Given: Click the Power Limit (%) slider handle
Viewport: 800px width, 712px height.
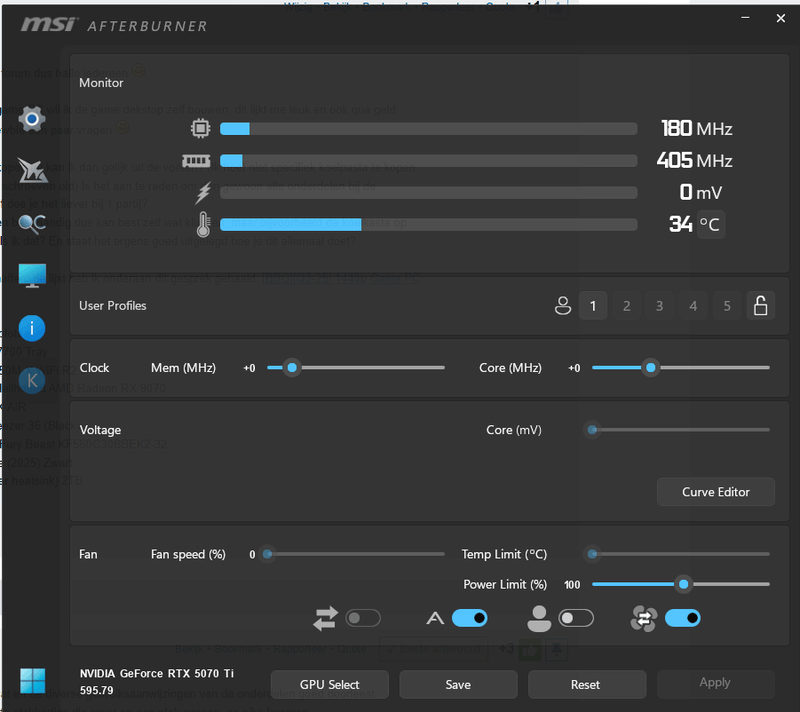Looking at the screenshot, I should coord(684,584).
